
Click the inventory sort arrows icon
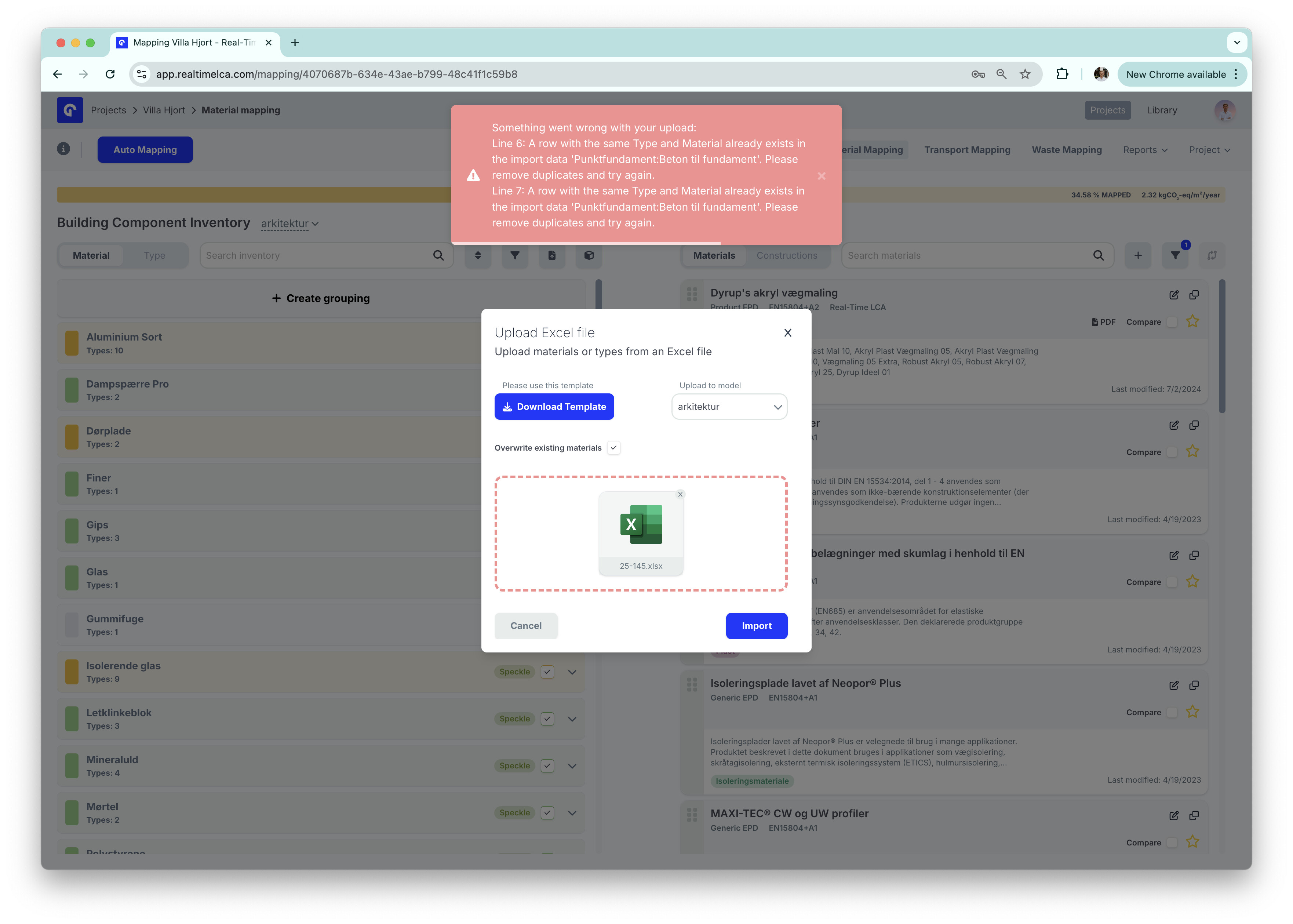pos(477,255)
